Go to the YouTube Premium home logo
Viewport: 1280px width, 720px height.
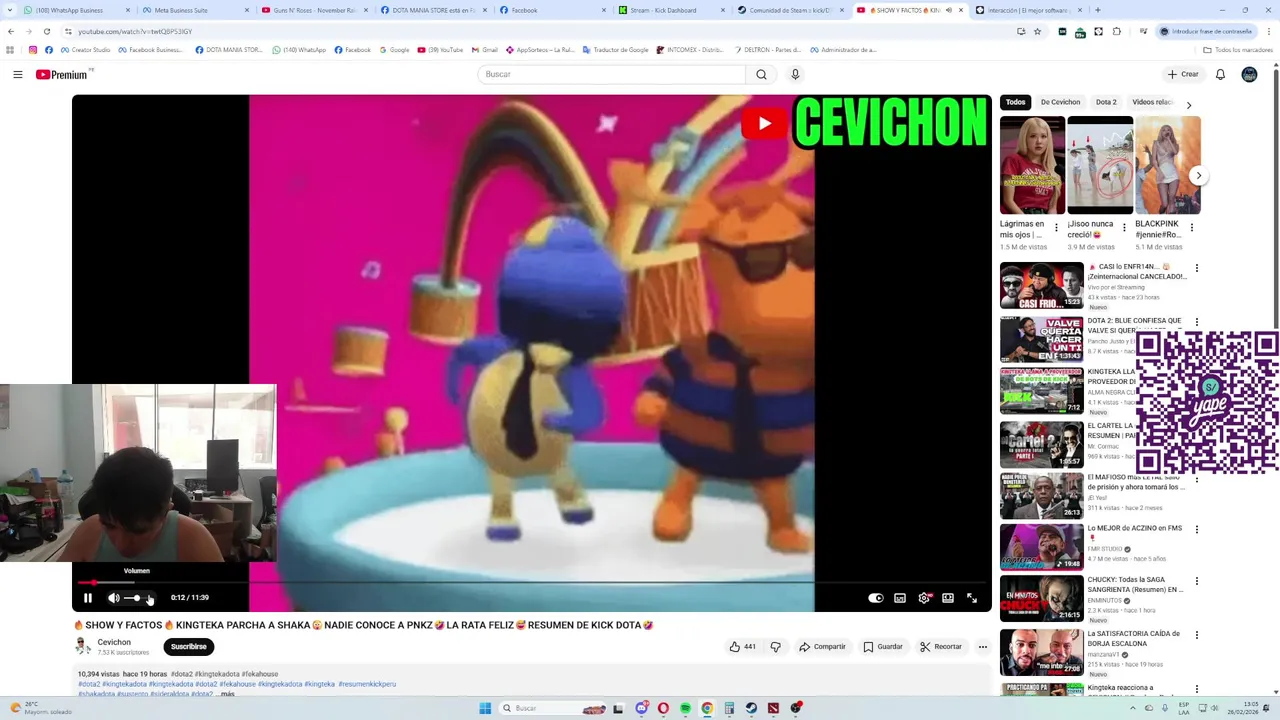[x=62, y=74]
